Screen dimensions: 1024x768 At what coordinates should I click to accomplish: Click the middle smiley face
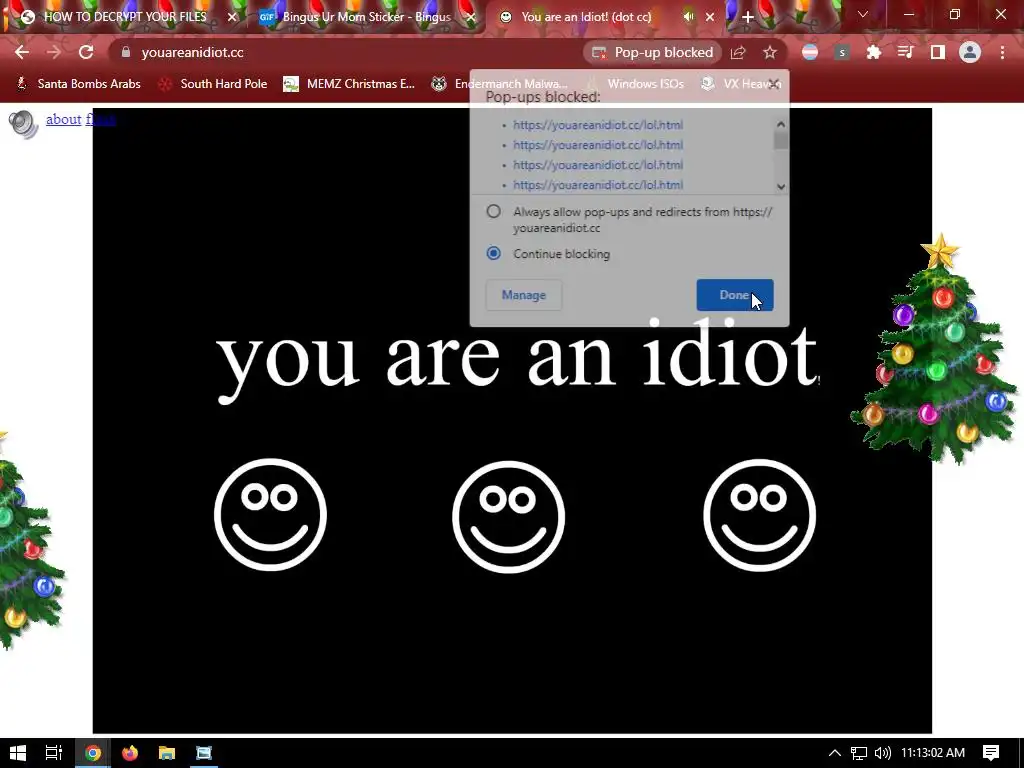508,517
